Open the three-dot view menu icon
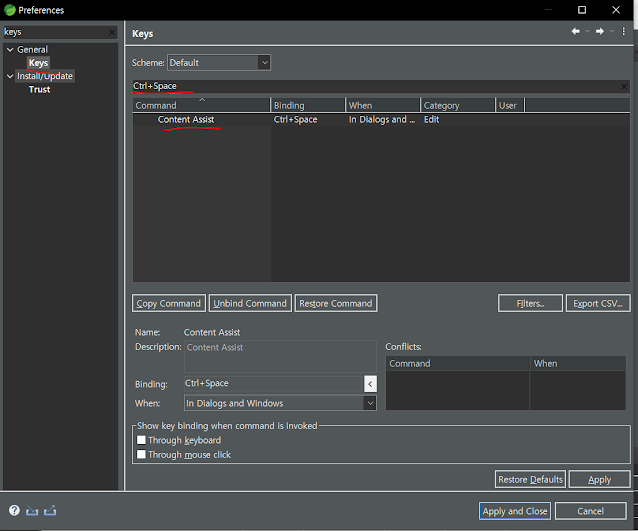 pos(623,31)
